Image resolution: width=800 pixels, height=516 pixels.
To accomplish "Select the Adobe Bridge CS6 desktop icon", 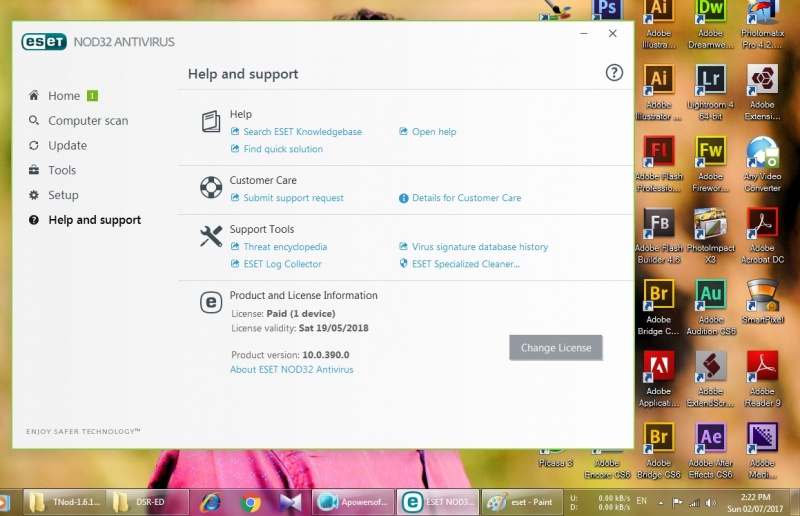I will tap(659, 451).
